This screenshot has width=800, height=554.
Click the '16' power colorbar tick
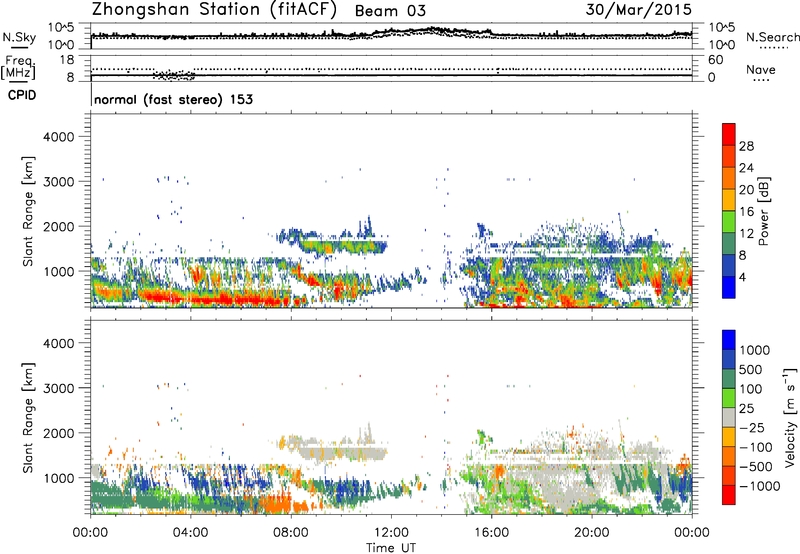pos(746,212)
